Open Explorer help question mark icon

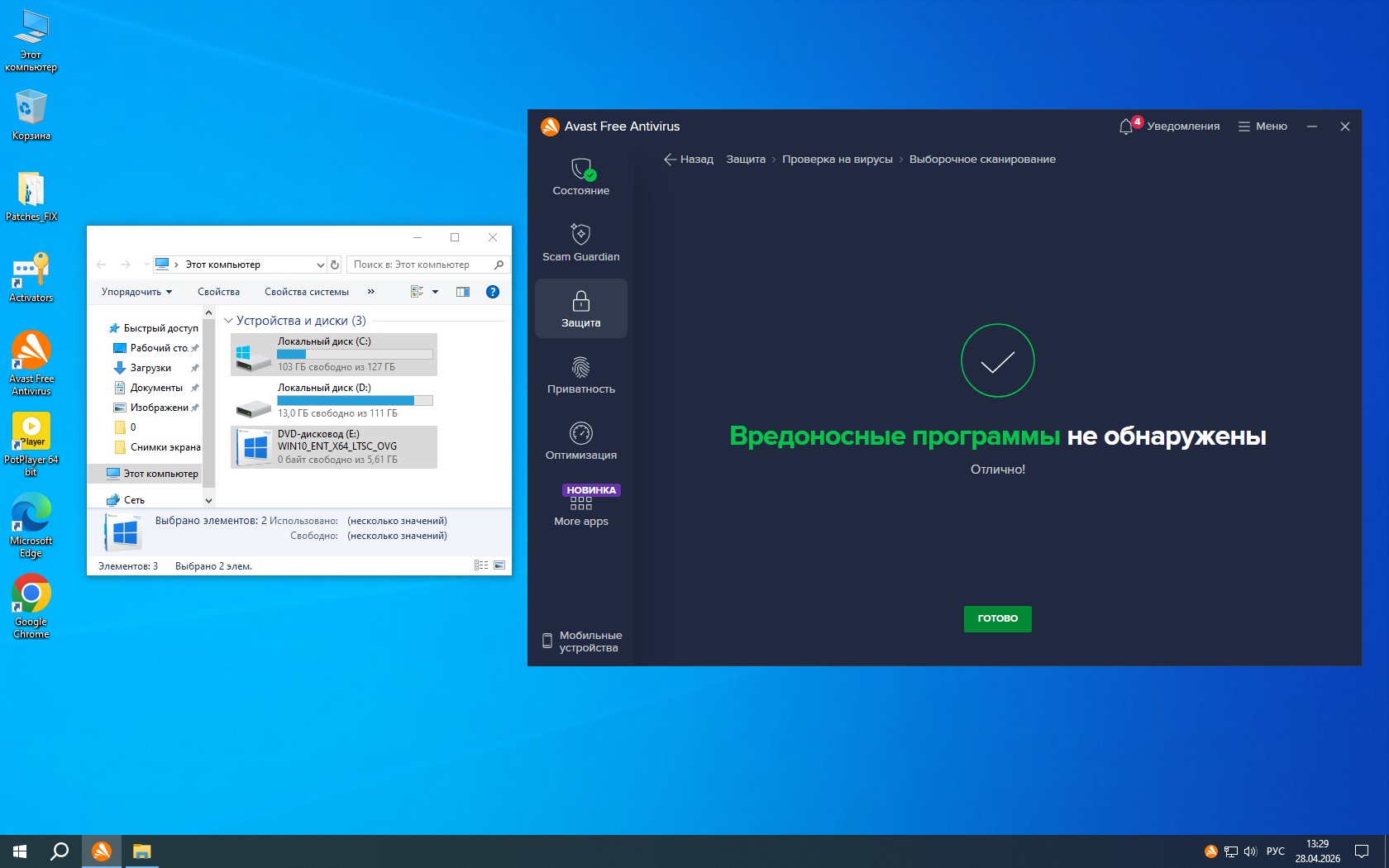(493, 292)
